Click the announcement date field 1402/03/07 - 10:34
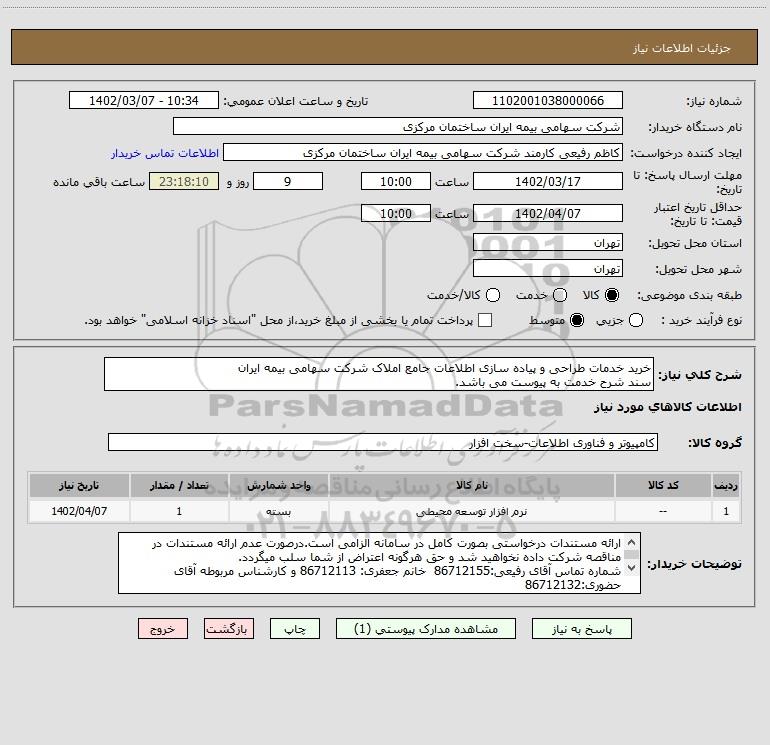This screenshot has height=745, width=770. [x=143, y=101]
